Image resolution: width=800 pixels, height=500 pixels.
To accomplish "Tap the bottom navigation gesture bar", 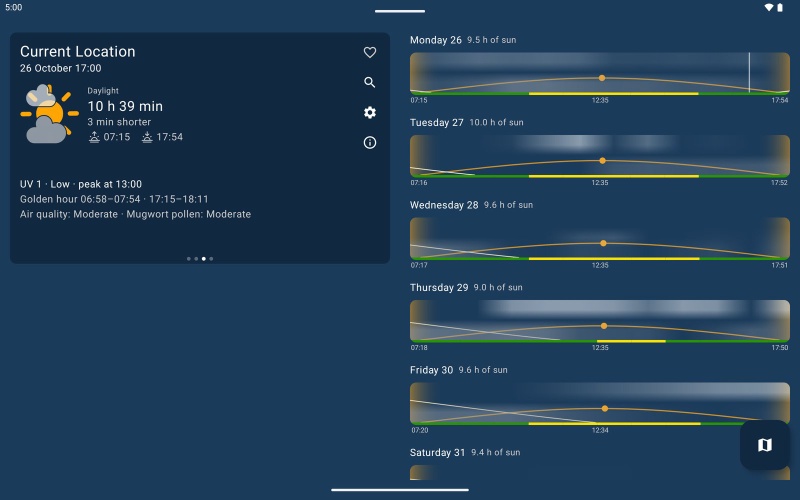I will (399, 490).
